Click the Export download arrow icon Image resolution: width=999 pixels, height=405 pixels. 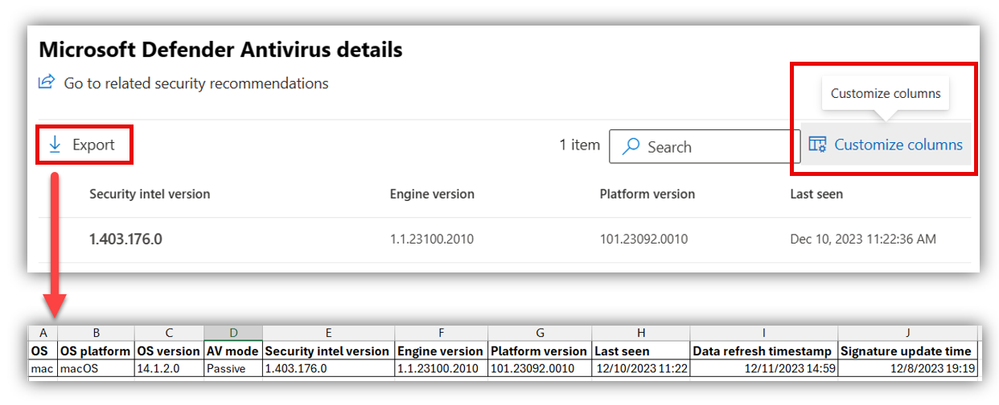click(55, 145)
